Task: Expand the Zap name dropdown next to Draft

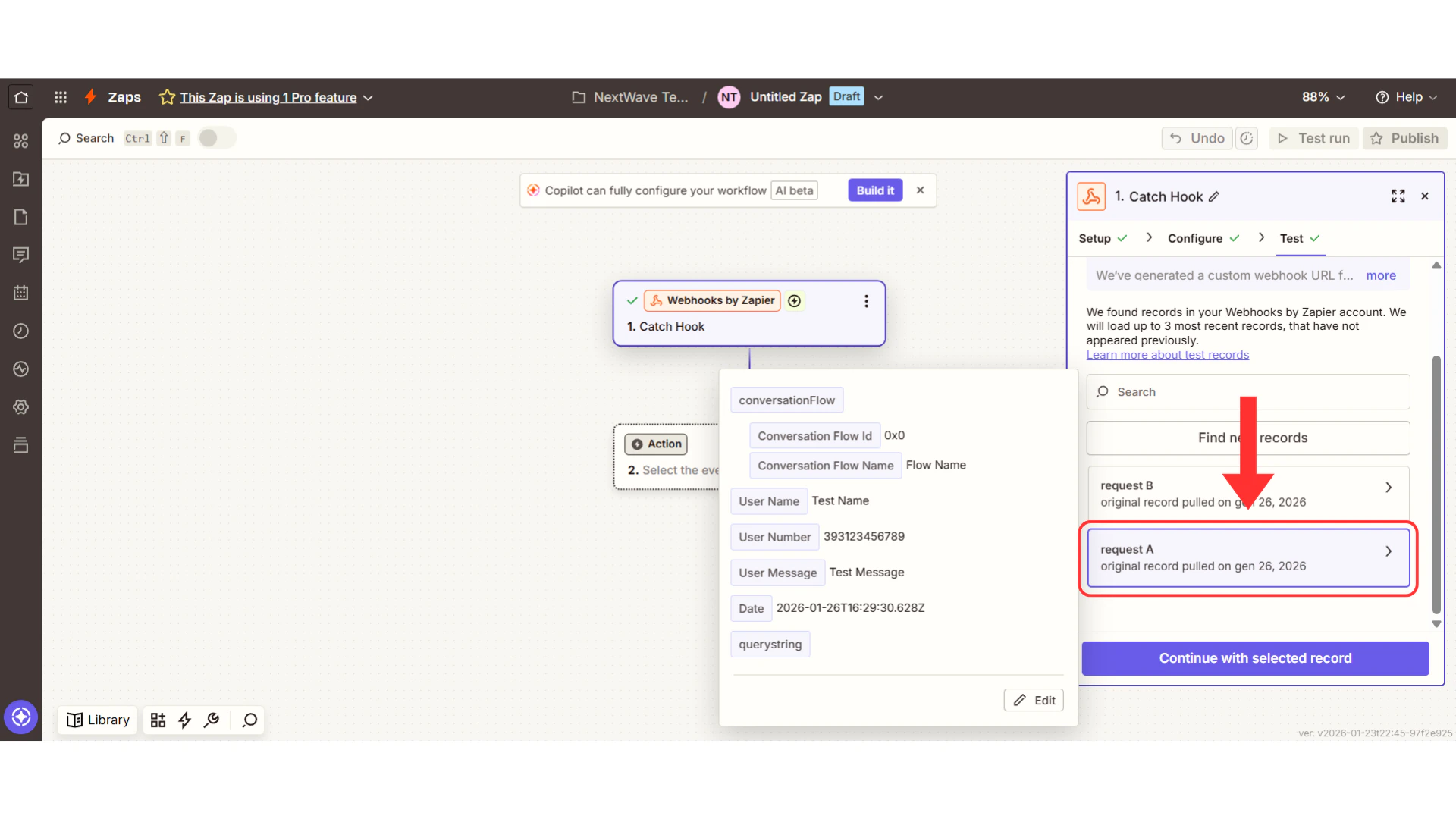Action: (x=878, y=97)
